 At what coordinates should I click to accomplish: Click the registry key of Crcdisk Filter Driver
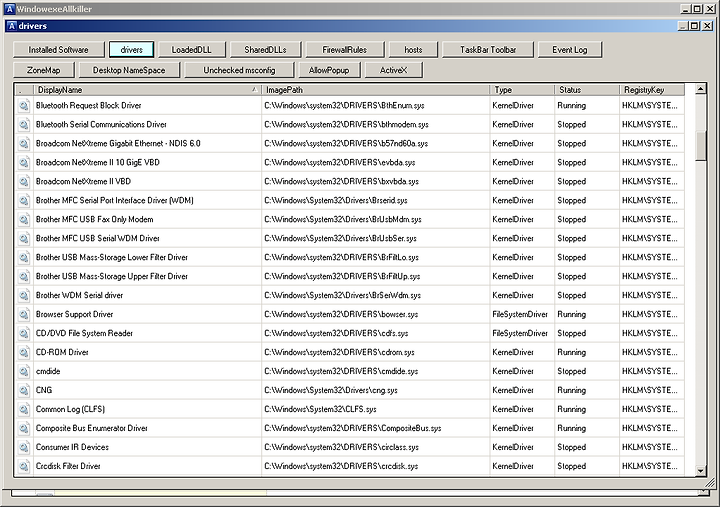click(x=650, y=466)
